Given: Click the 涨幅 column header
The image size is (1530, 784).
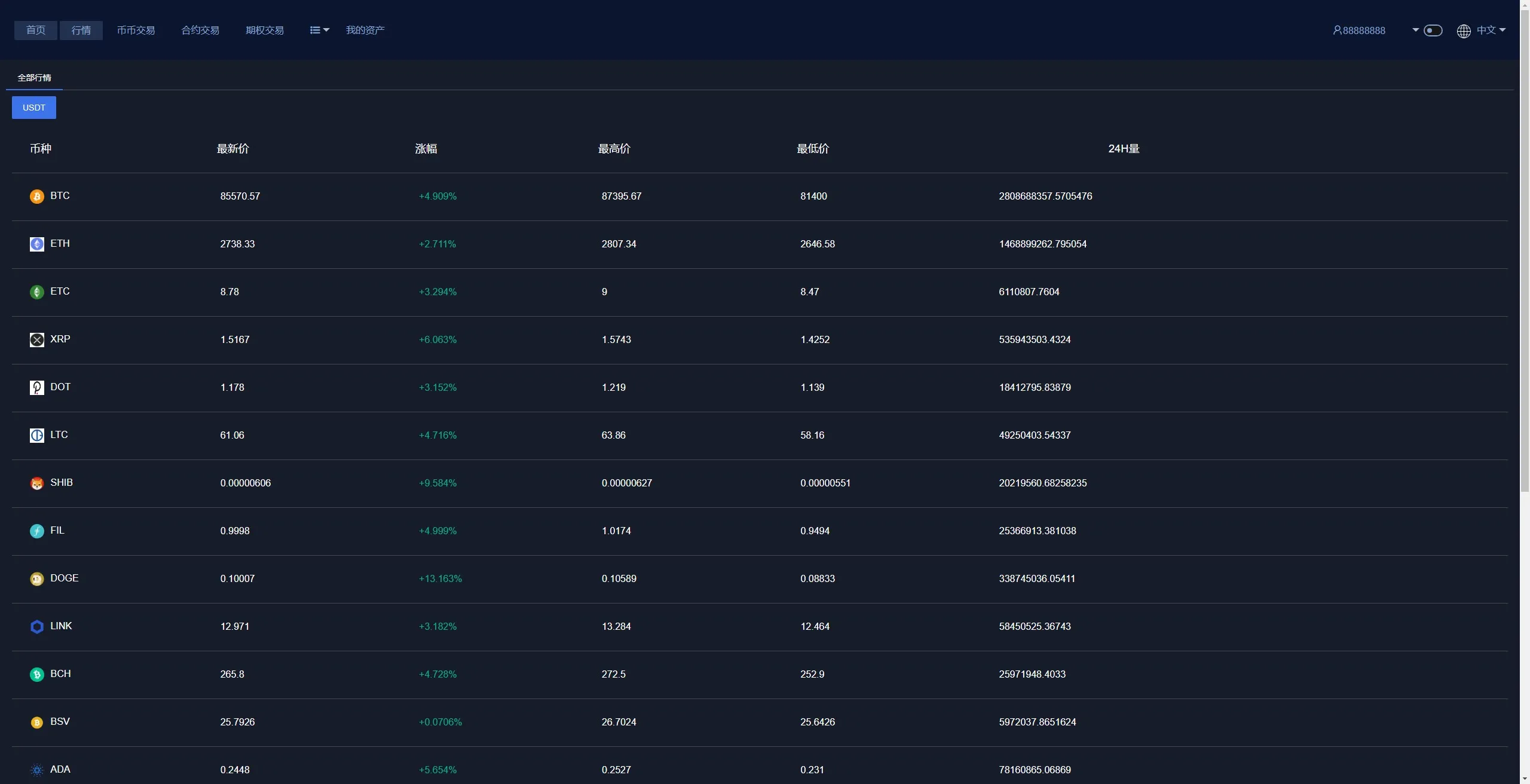Looking at the screenshot, I should point(426,149).
